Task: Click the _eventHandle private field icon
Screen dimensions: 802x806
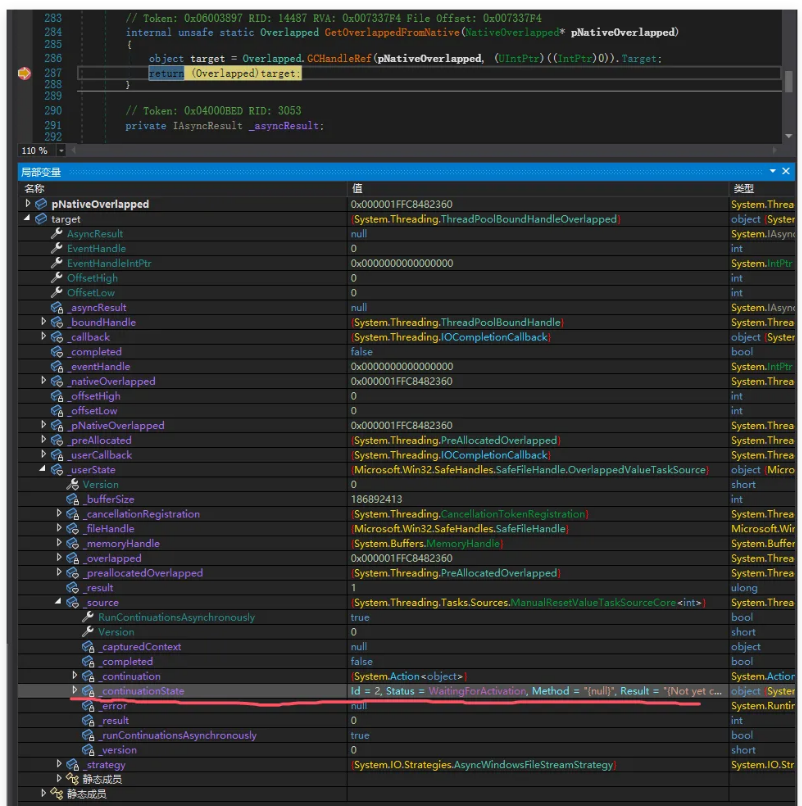Action: click(x=57, y=367)
